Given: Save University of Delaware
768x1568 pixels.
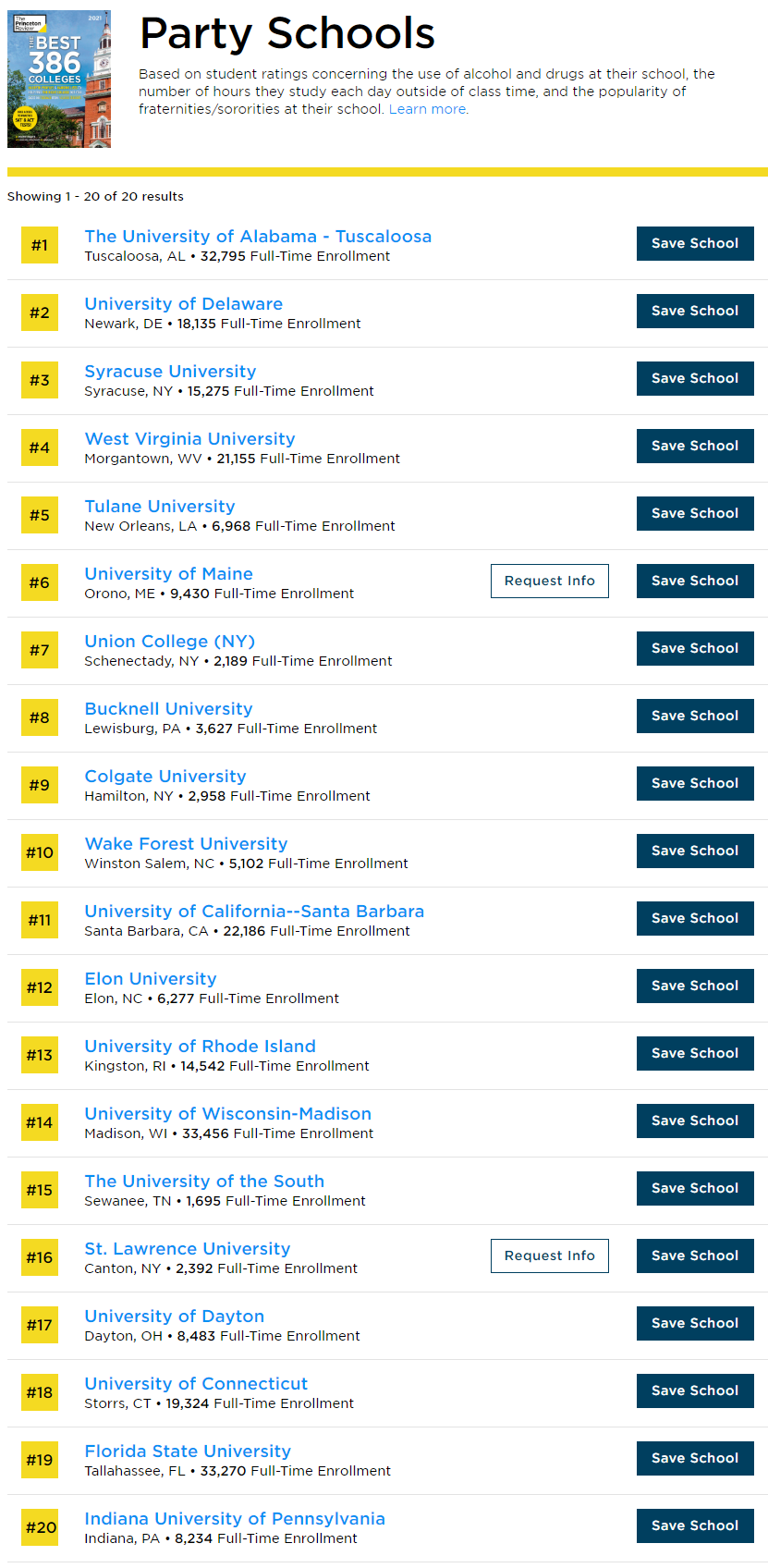Looking at the screenshot, I should 695,311.
